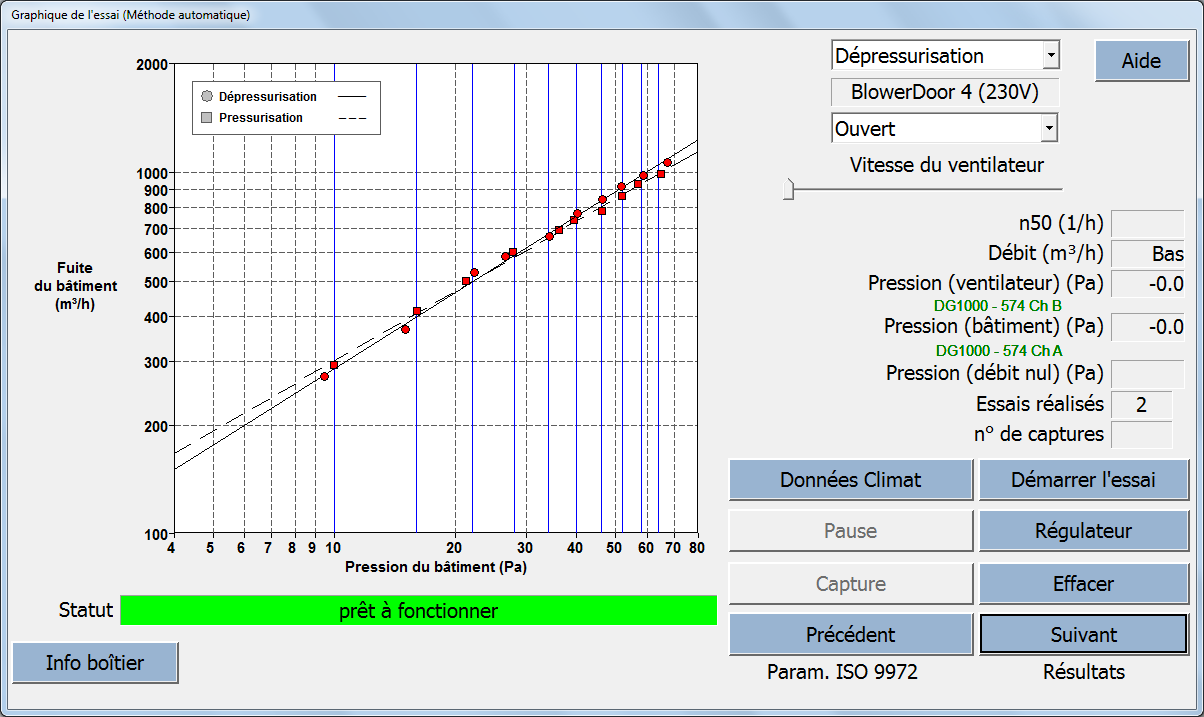Click the Pression (débit nul) field
Screen dimensions: 1204x717
[1148, 374]
